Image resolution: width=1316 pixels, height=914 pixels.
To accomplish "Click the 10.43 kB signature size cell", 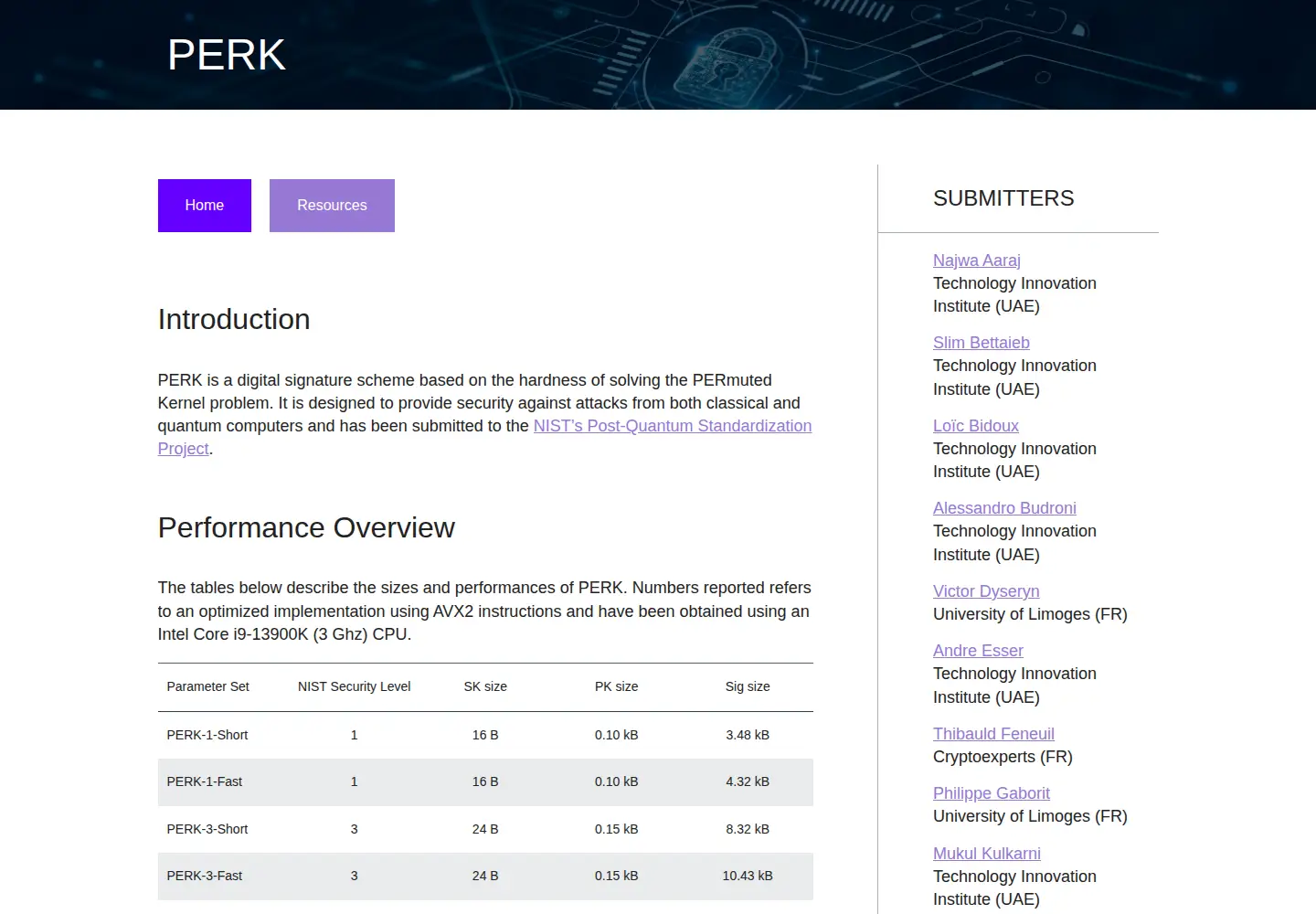I will [x=748, y=876].
